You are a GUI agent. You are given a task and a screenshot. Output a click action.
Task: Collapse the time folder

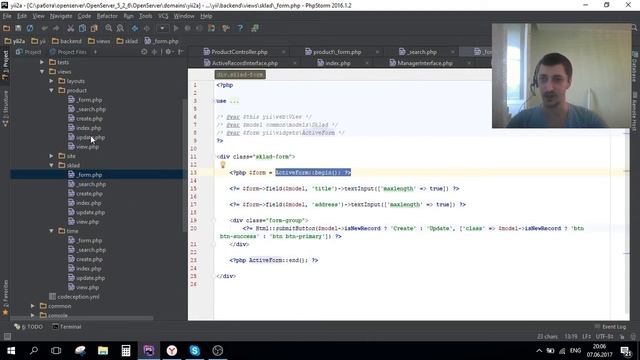click(x=51, y=231)
